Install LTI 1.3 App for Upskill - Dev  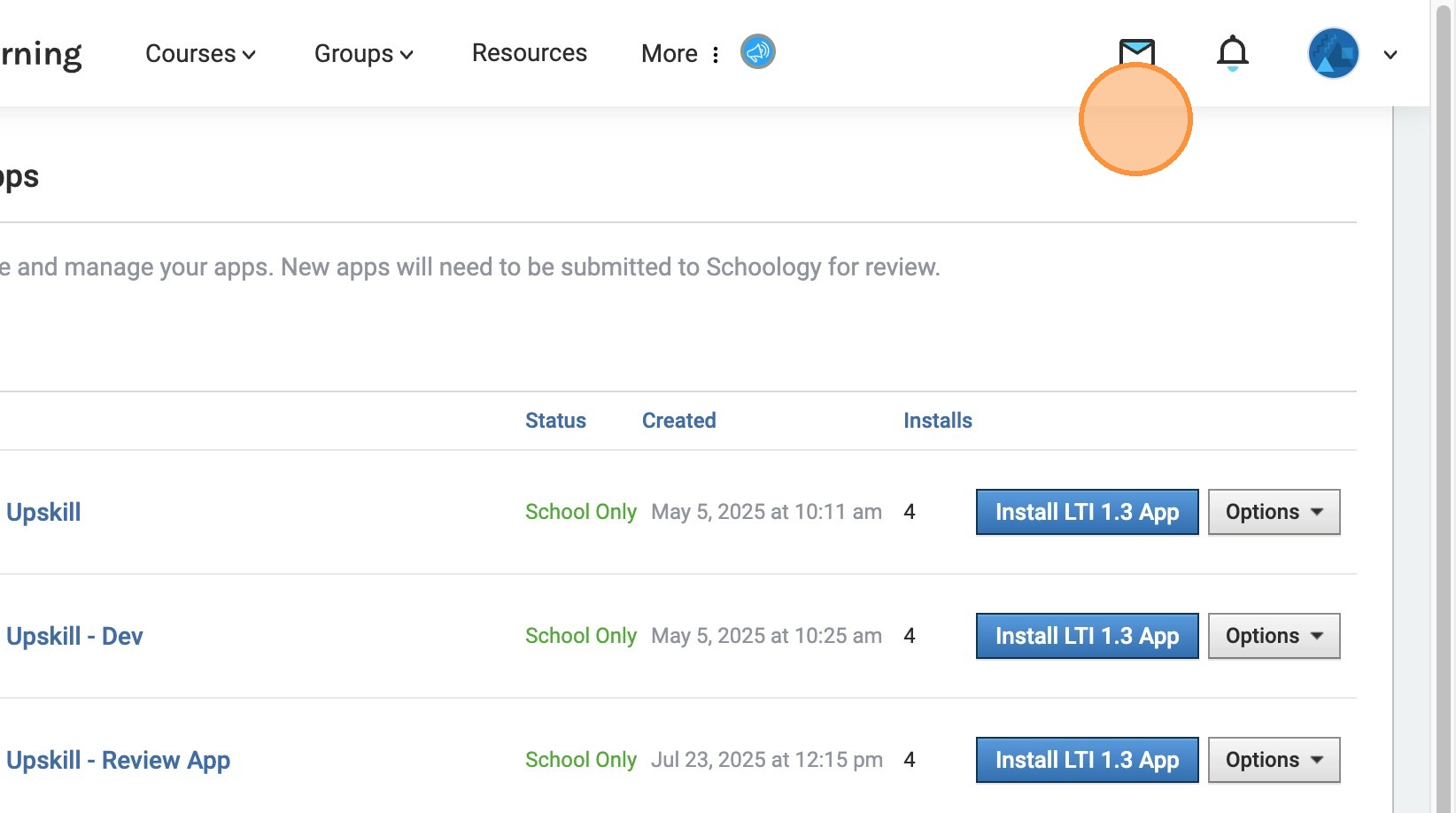click(1087, 636)
